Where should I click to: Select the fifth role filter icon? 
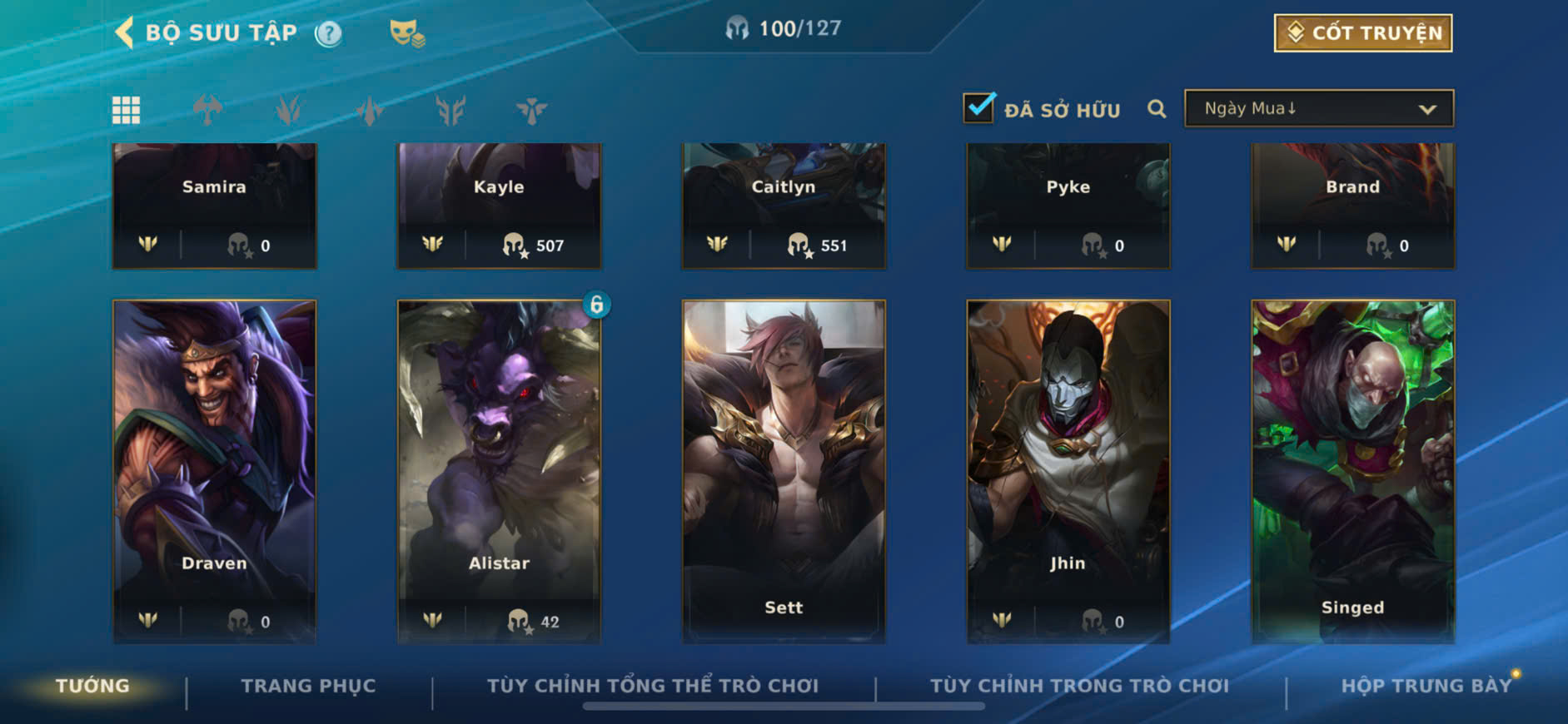point(450,110)
